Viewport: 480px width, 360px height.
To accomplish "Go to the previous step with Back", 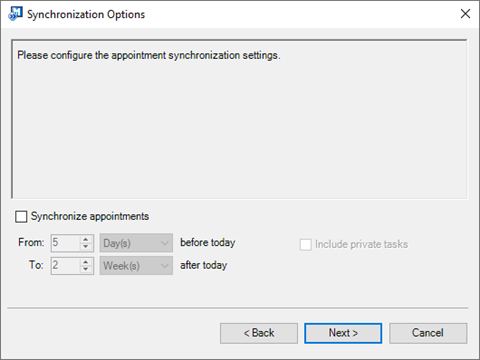I will tap(259, 333).
